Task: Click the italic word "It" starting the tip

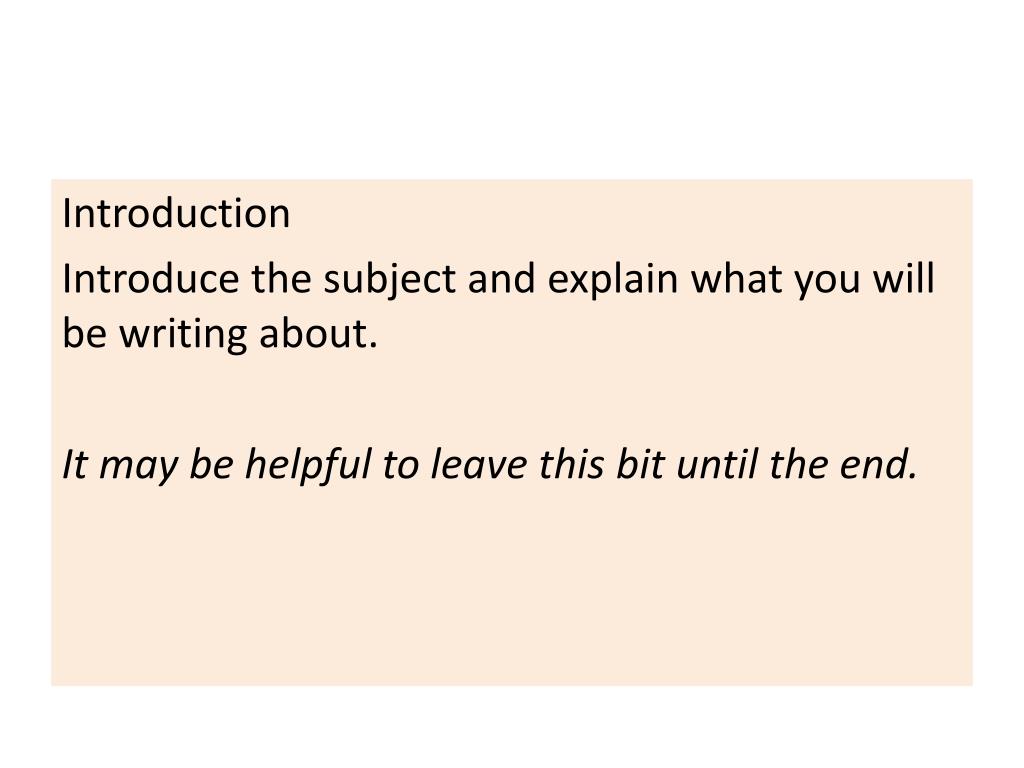Action: [74, 464]
